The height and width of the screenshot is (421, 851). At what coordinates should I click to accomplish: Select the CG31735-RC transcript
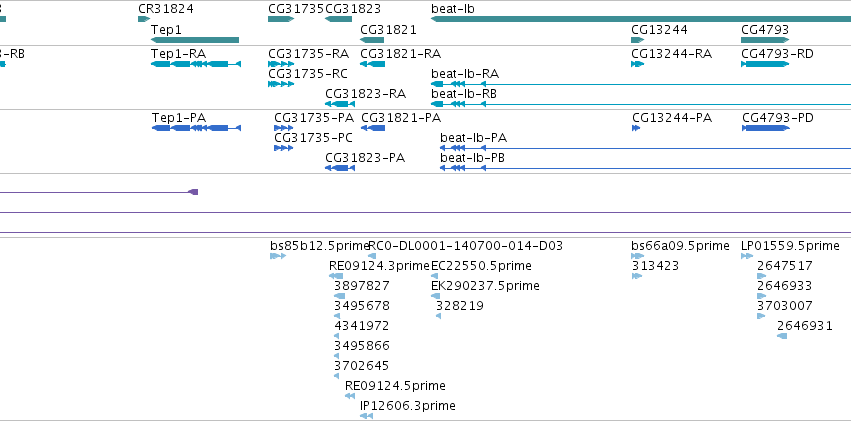281,84
